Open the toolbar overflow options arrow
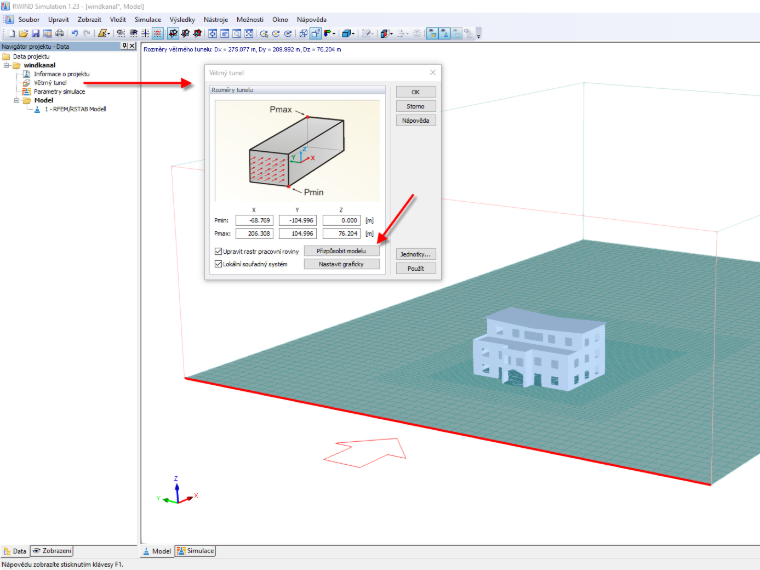 [478, 34]
